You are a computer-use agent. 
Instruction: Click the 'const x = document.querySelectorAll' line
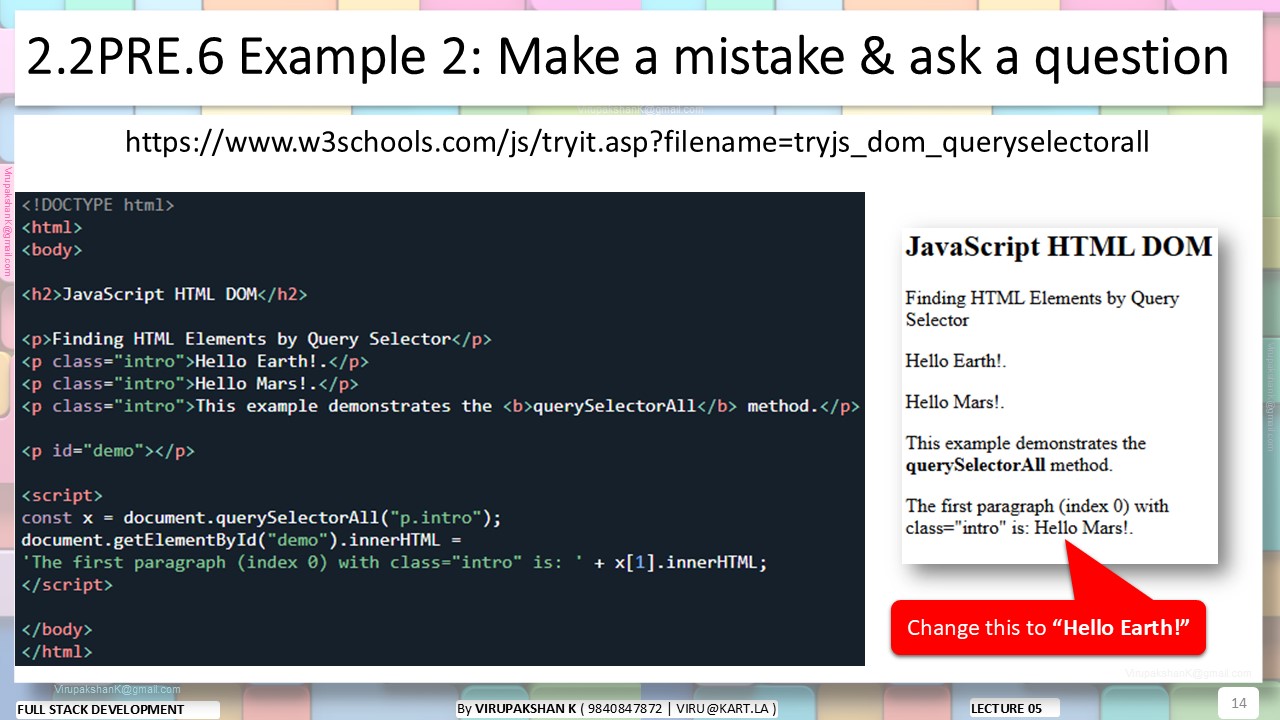click(x=261, y=518)
